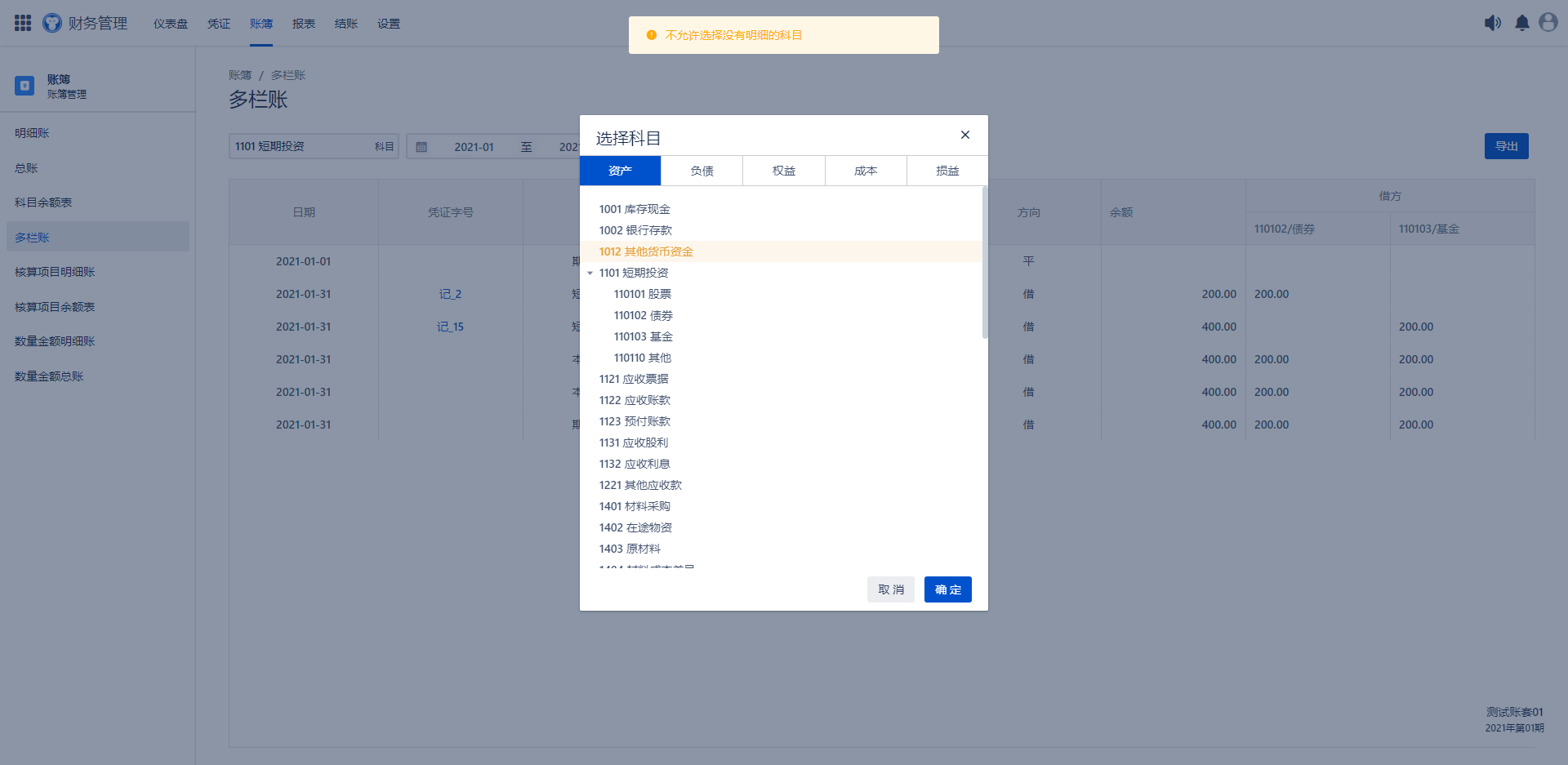Image resolution: width=1568 pixels, height=765 pixels.
Task: Open voucher link 记_2
Action: click(450, 294)
